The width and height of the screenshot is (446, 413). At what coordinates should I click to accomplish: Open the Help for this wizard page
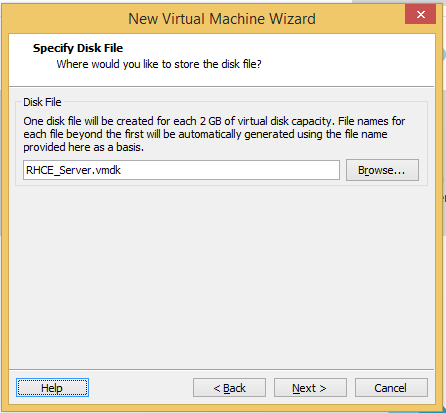pyautogui.click(x=52, y=388)
